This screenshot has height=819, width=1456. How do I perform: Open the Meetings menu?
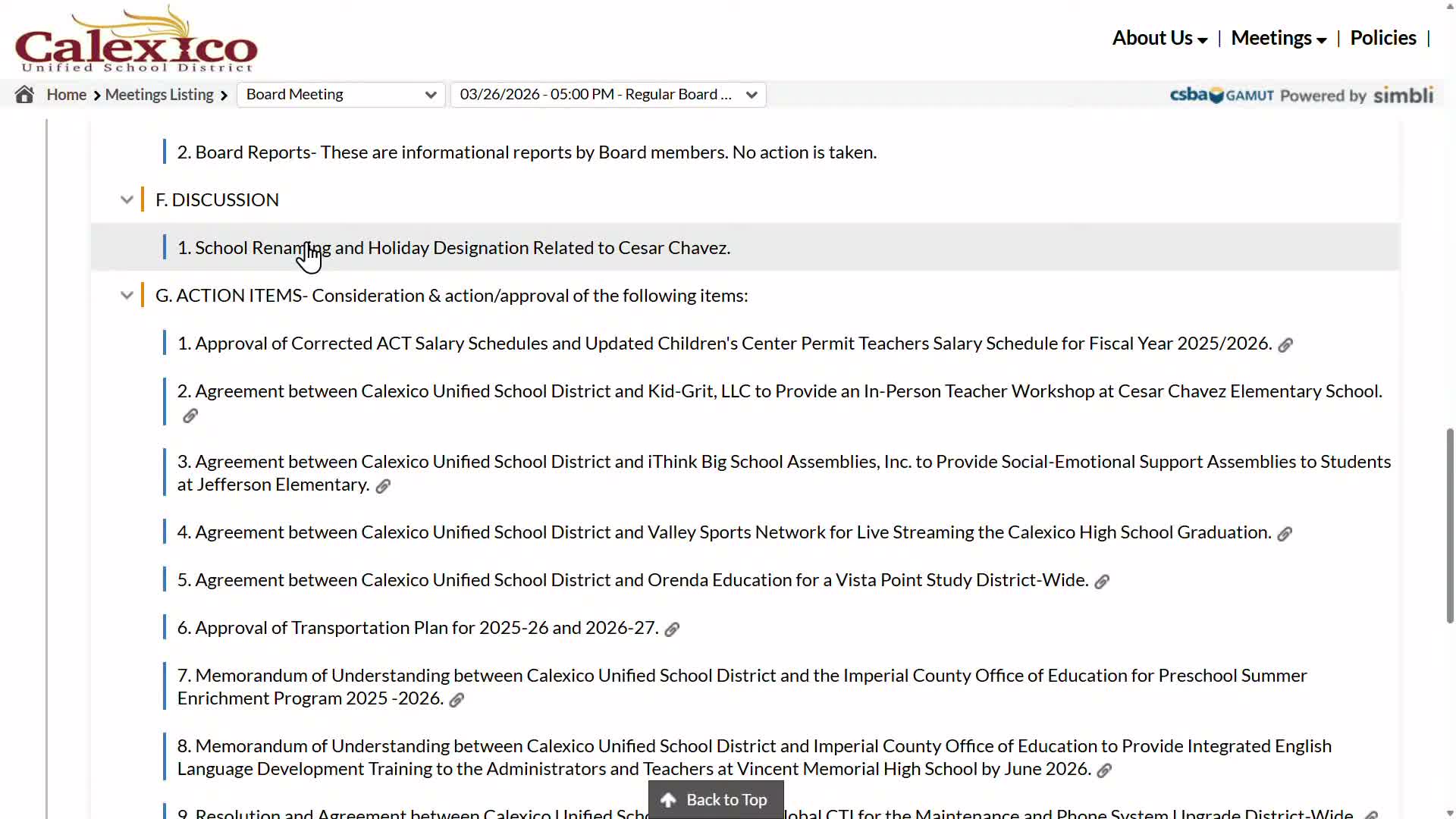(x=1278, y=38)
